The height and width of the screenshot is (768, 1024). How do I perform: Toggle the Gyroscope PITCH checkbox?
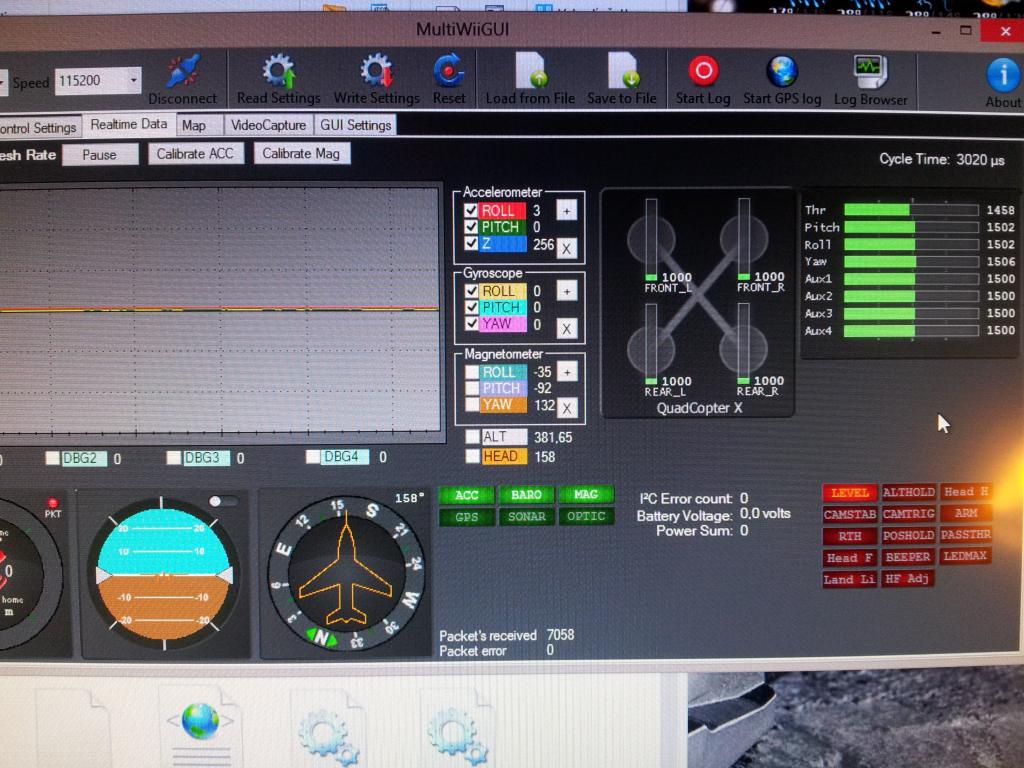471,308
